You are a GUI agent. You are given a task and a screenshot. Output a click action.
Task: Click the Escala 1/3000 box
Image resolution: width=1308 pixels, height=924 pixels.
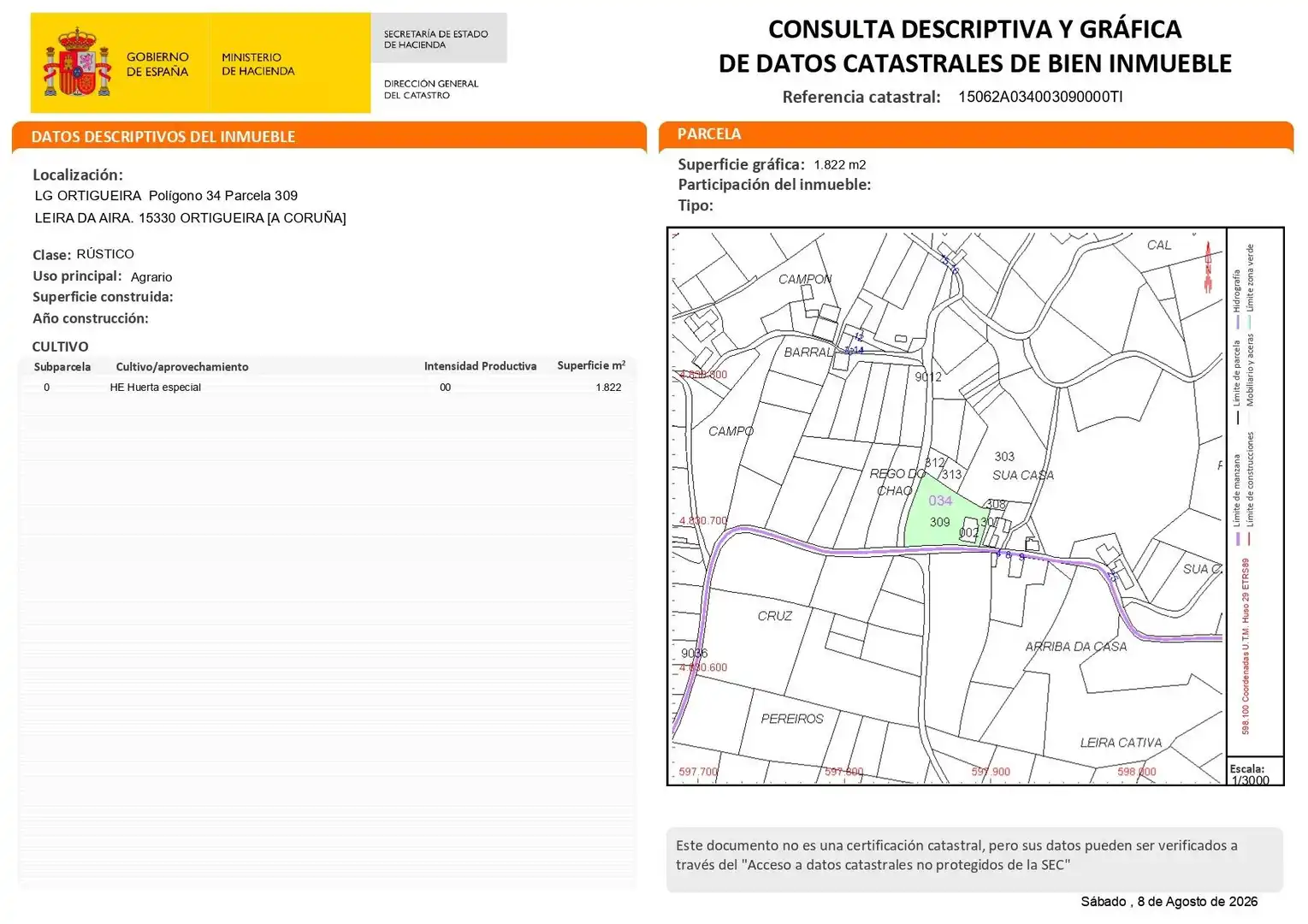(x=1255, y=773)
